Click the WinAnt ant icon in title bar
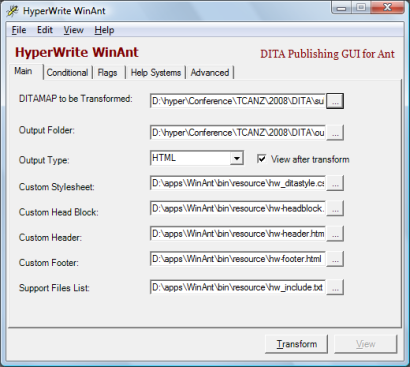Viewport: 410px width, 367px height. [12, 11]
